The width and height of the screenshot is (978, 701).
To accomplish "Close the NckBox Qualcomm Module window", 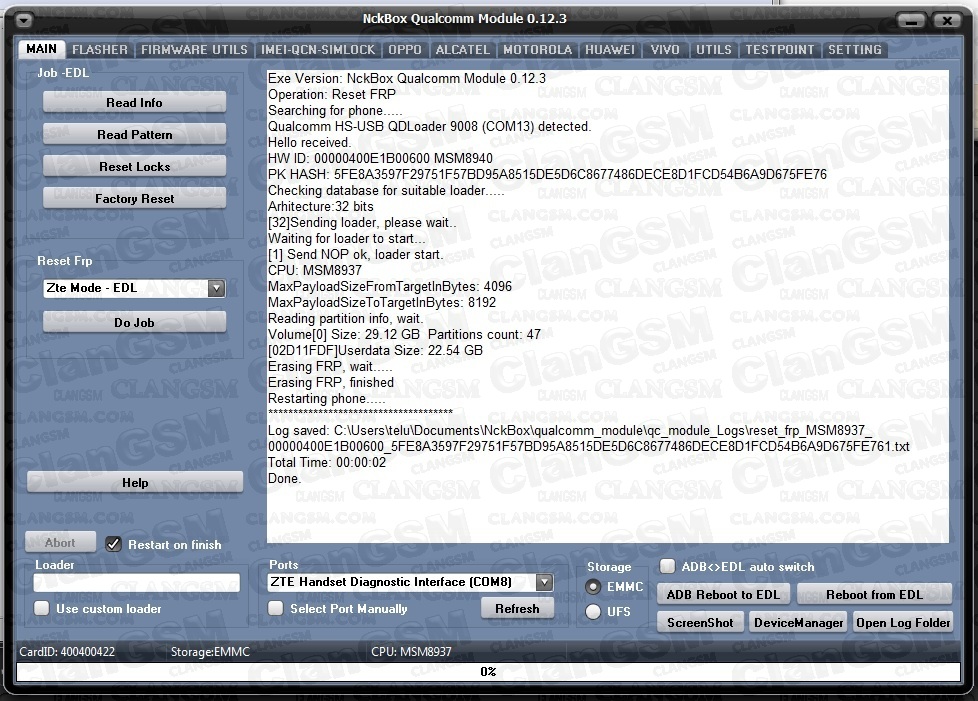I will [x=947, y=21].
